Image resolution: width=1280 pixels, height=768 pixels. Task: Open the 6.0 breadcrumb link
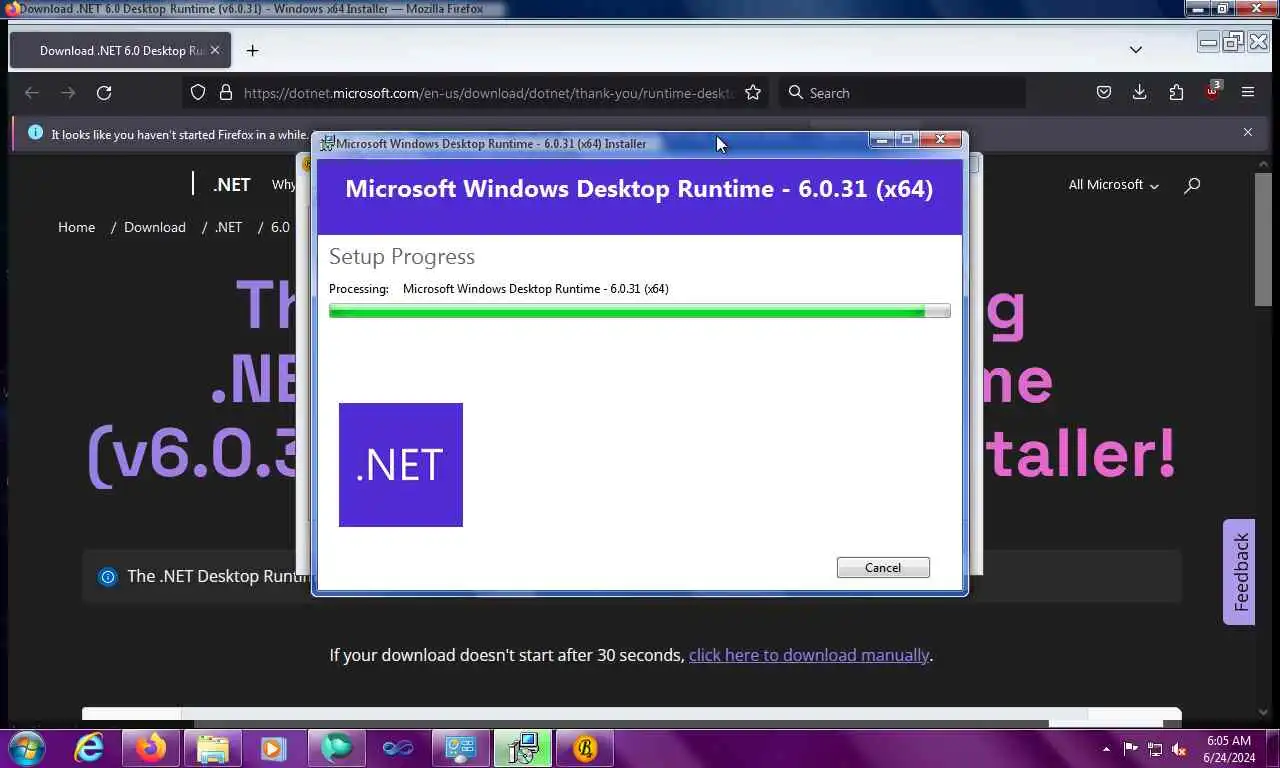[280, 227]
